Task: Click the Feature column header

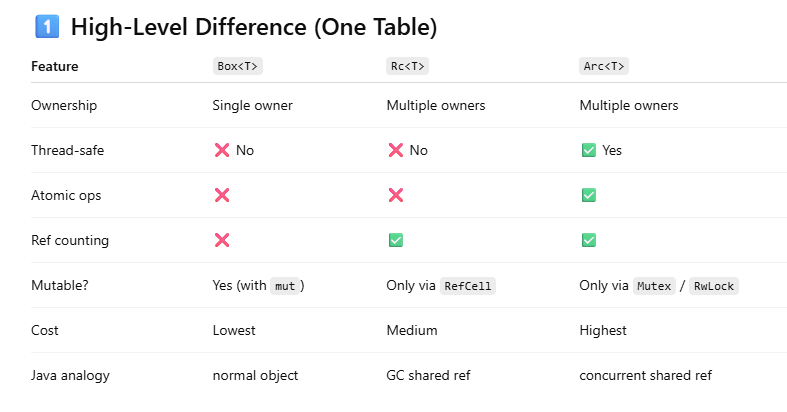Action: tap(55, 67)
